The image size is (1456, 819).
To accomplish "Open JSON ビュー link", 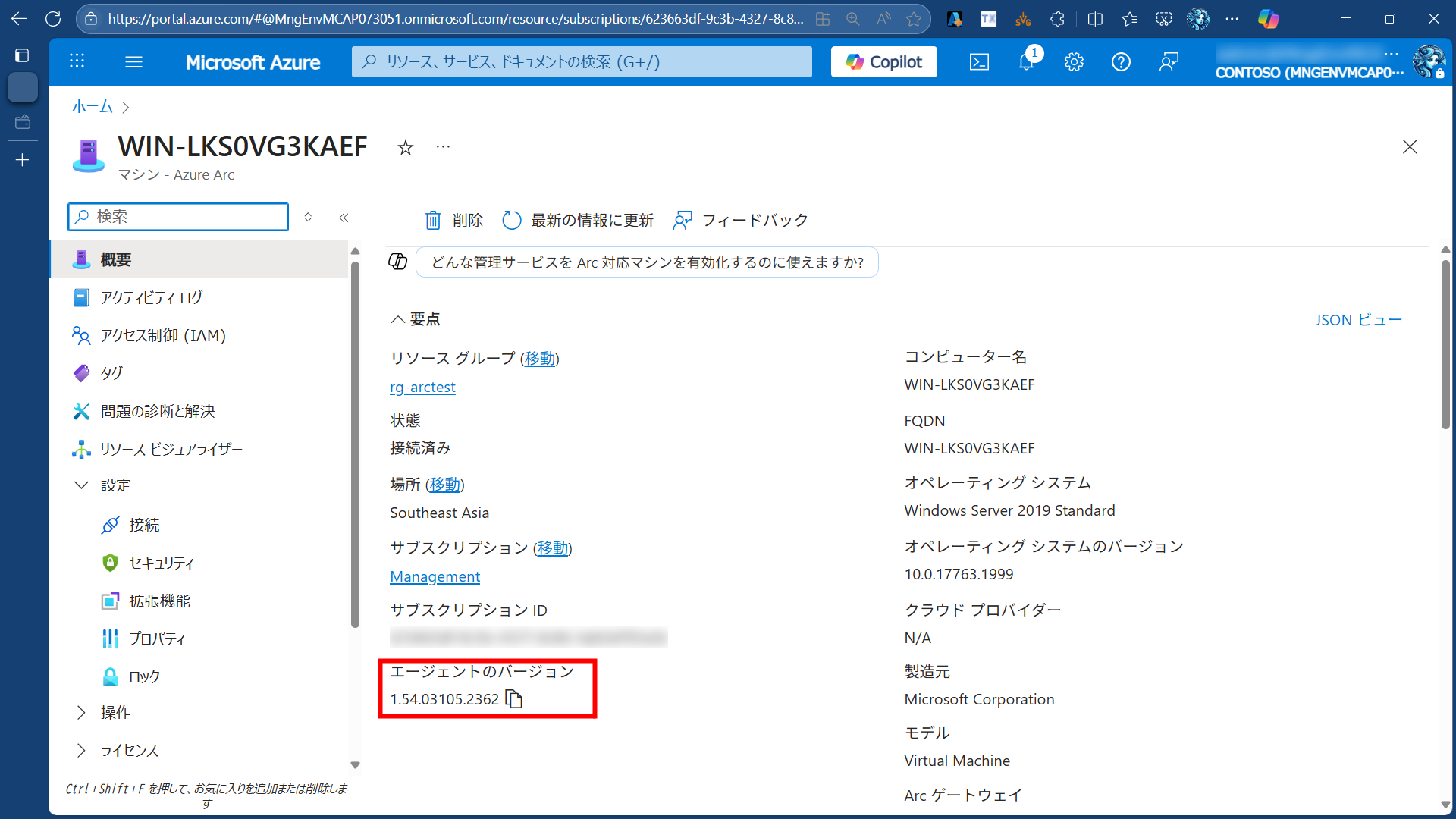I will [x=1358, y=320].
